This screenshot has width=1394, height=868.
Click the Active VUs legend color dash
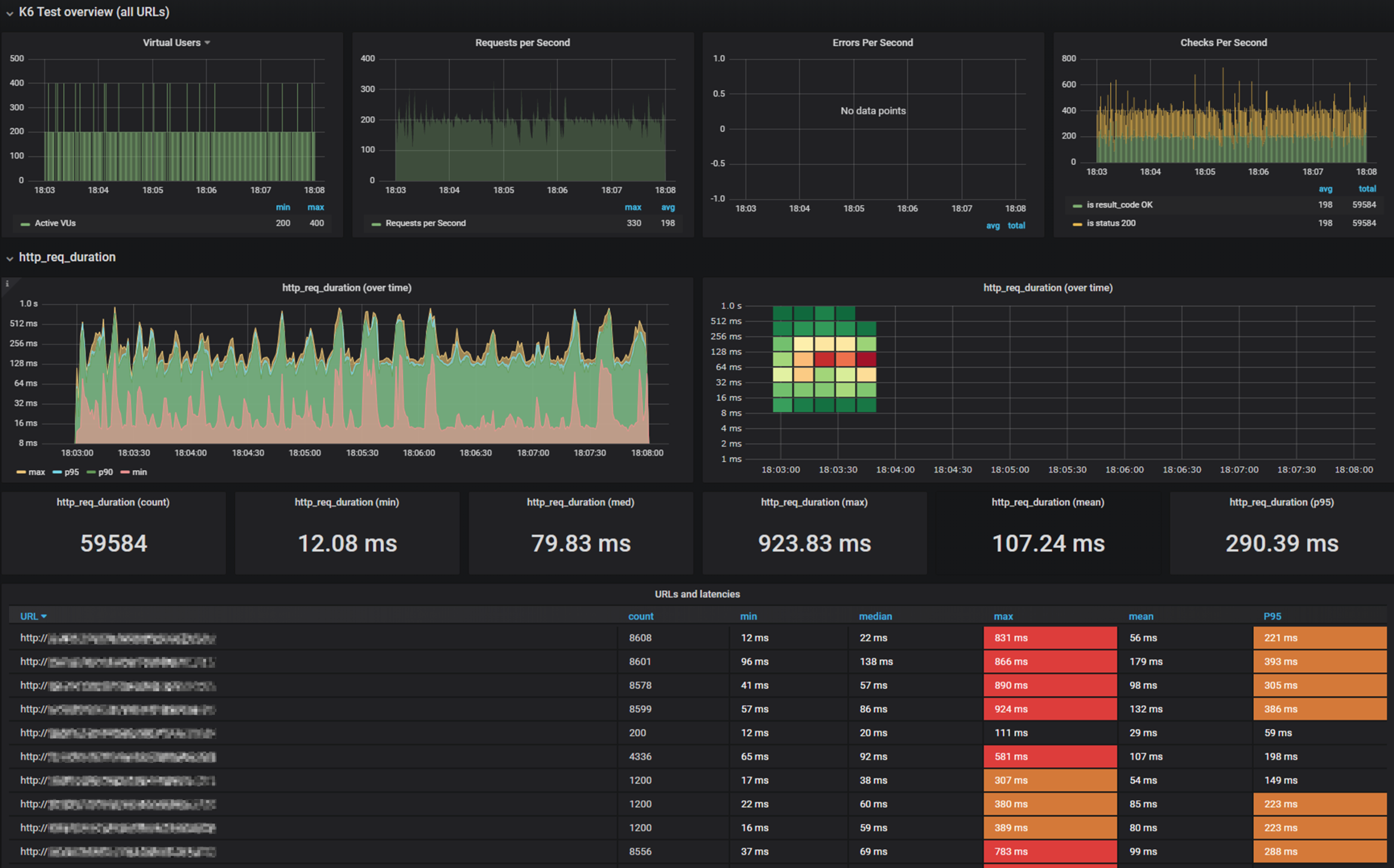click(x=24, y=224)
